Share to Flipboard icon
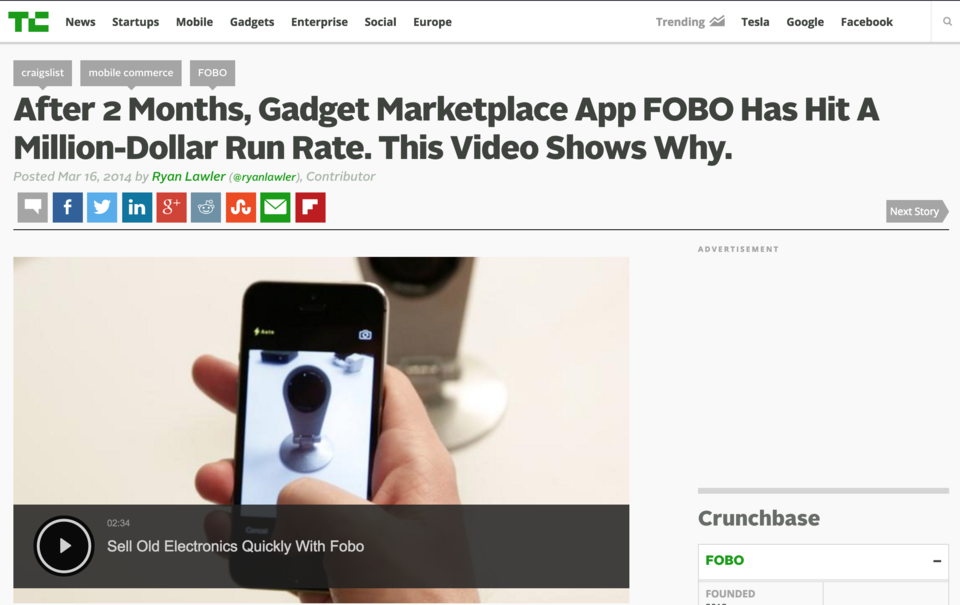 [310, 207]
